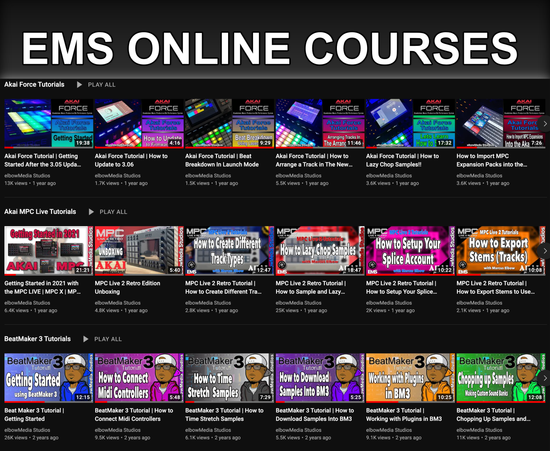The width and height of the screenshot is (550, 451).
Task: Click play icon beside Akai MPC Live Tutorials
Action: coord(91,212)
